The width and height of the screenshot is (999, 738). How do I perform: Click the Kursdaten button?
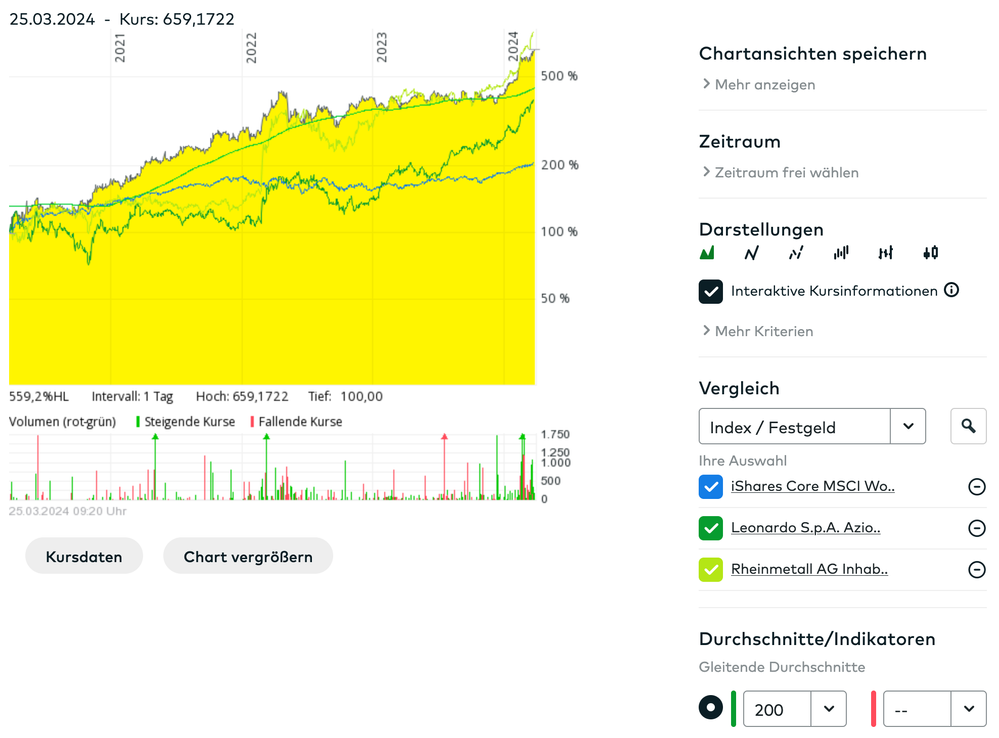pos(84,557)
